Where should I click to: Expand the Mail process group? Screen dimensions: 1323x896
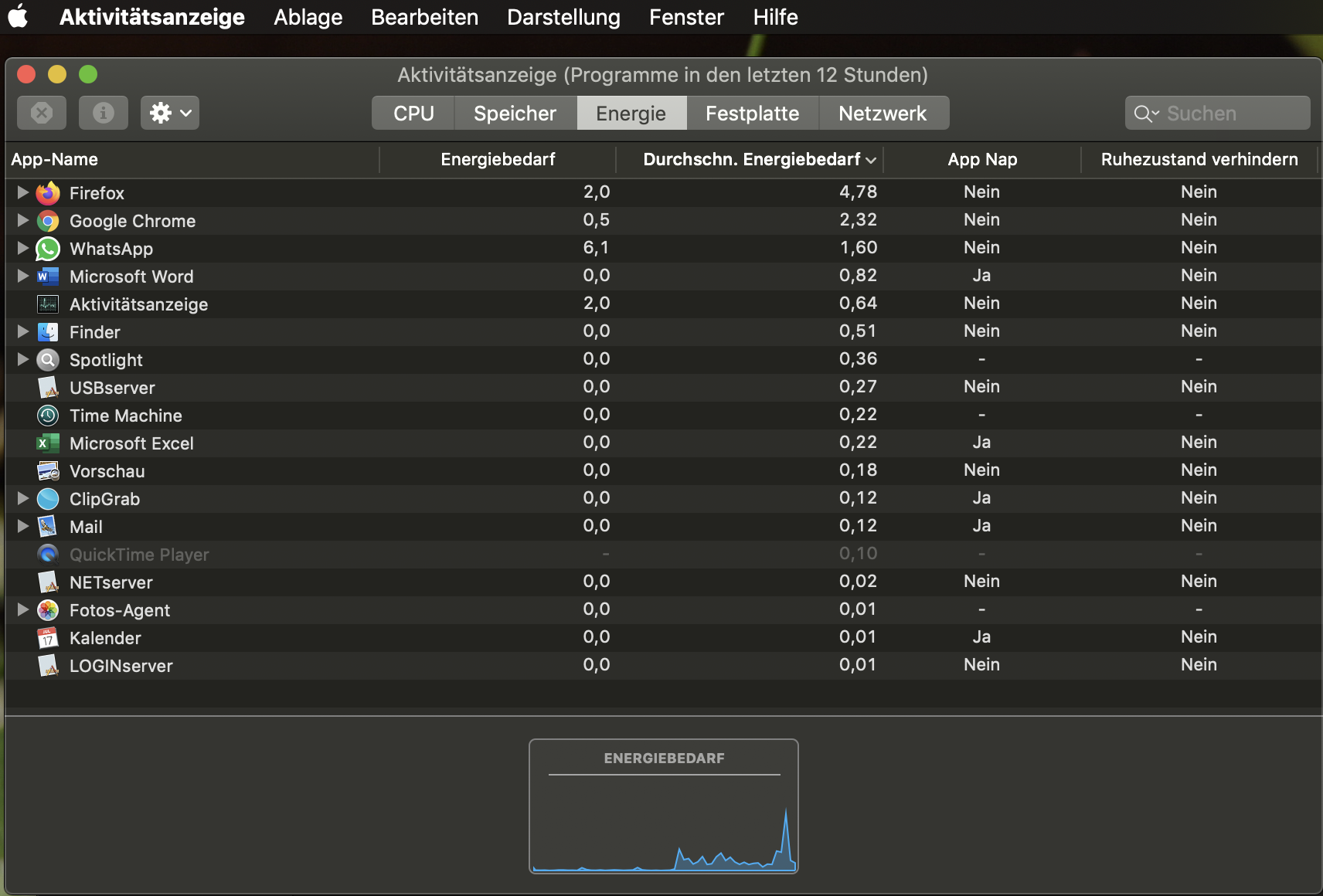click(23, 526)
